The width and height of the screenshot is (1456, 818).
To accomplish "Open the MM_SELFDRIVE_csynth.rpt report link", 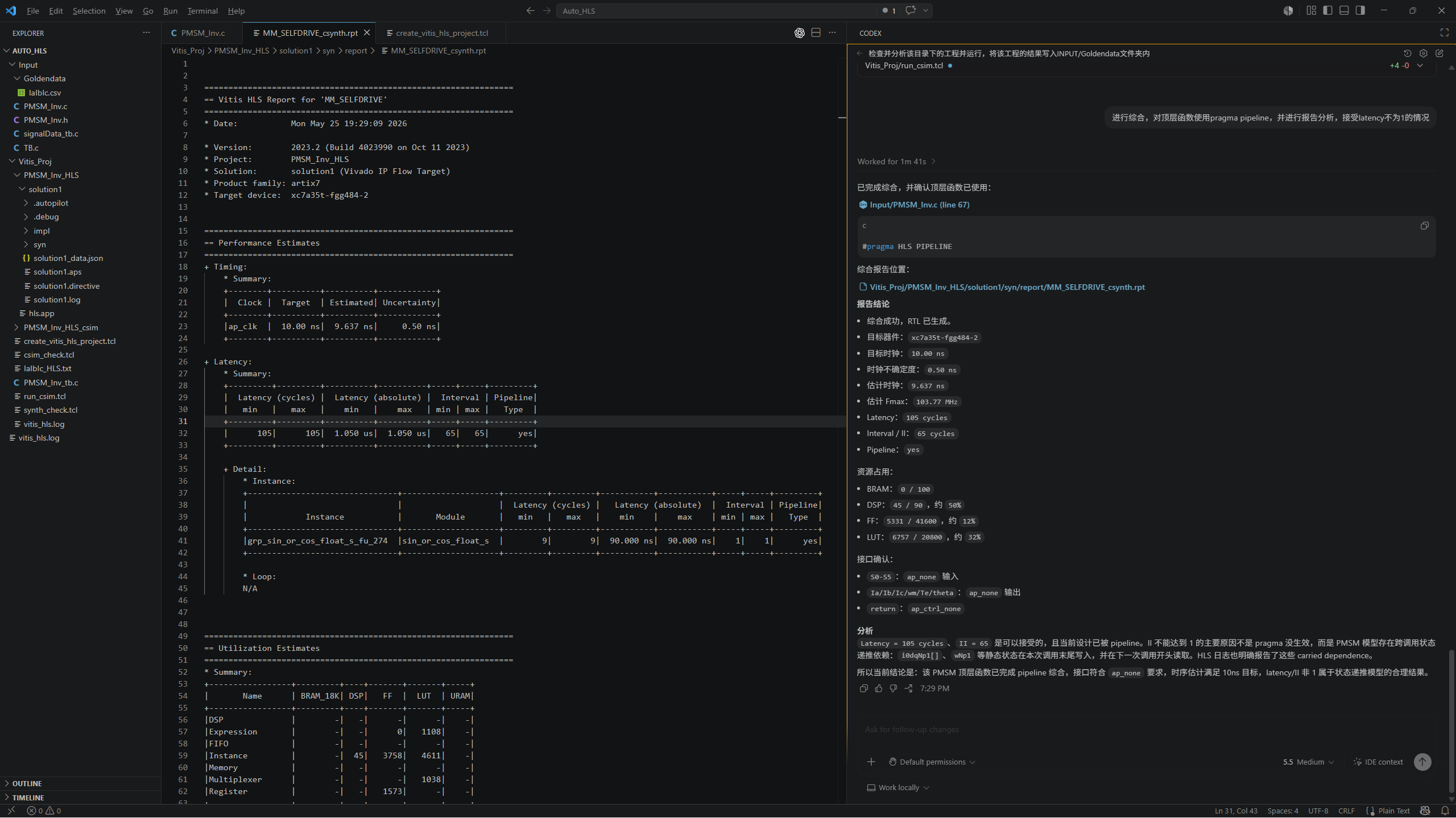I will point(1007,287).
